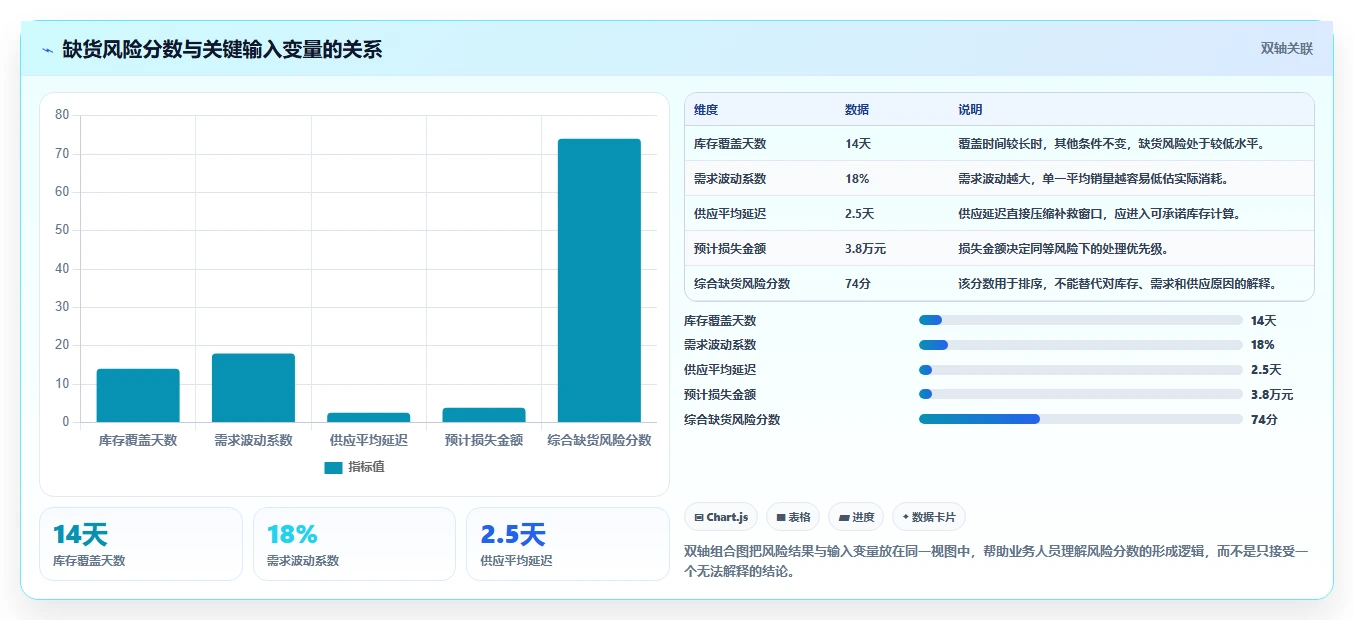Click the 74分 table value
This screenshot has height=620, width=1354.
tap(858, 283)
